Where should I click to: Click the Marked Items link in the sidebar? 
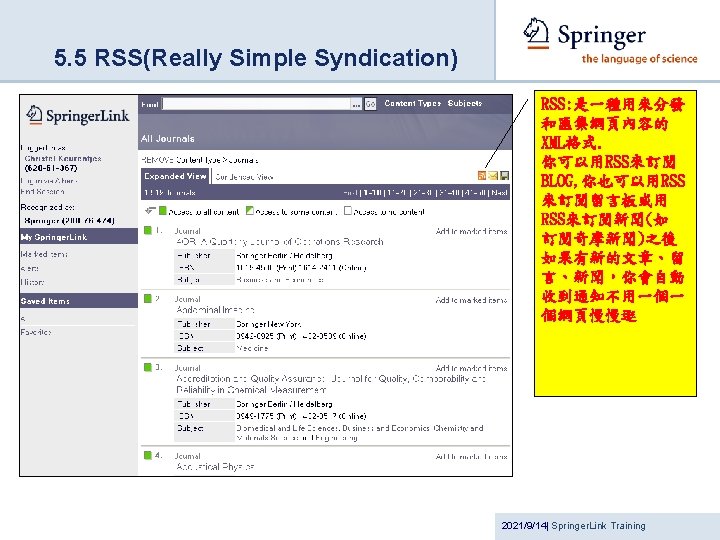coord(44,254)
